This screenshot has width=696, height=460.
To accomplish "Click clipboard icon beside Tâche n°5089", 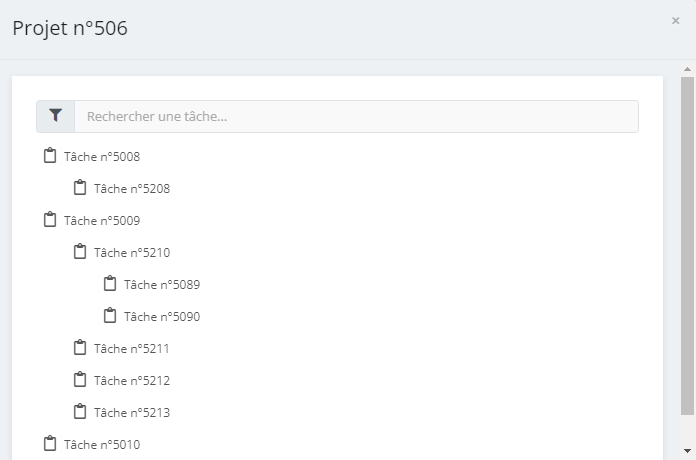I will 110,284.
